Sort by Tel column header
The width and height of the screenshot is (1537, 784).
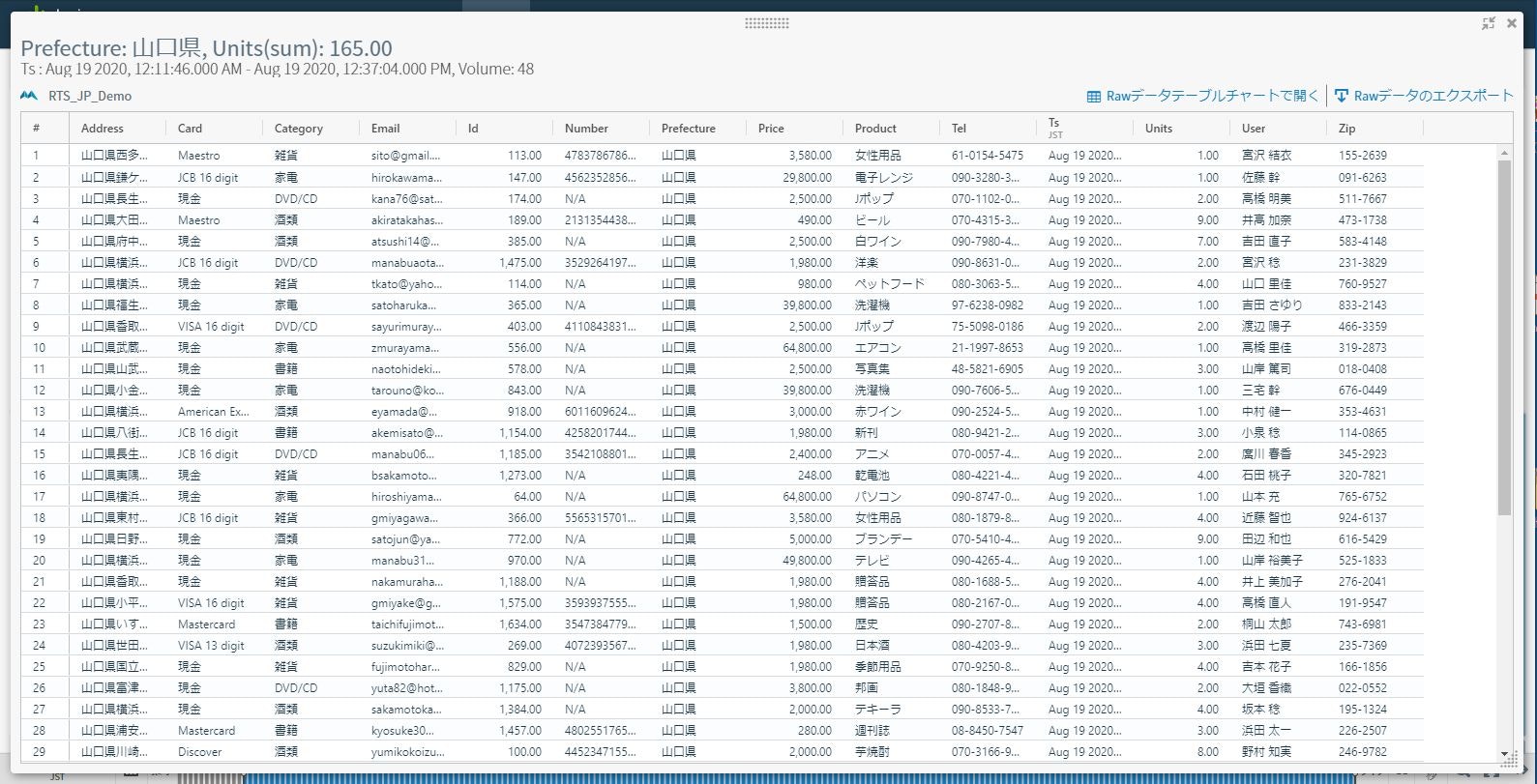959,128
